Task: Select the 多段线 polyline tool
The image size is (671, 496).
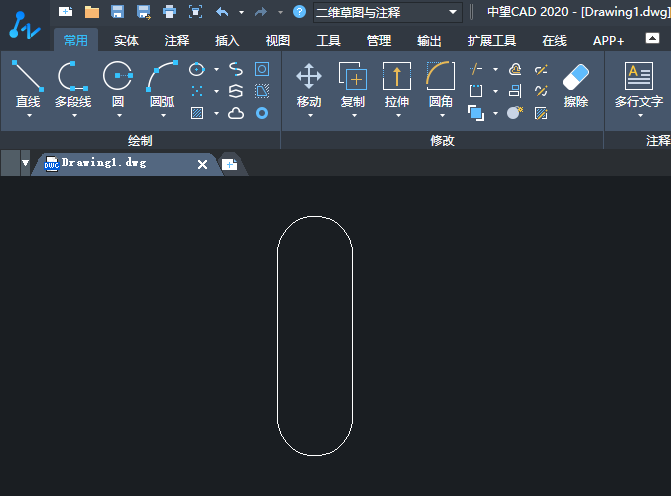Action: [x=73, y=84]
